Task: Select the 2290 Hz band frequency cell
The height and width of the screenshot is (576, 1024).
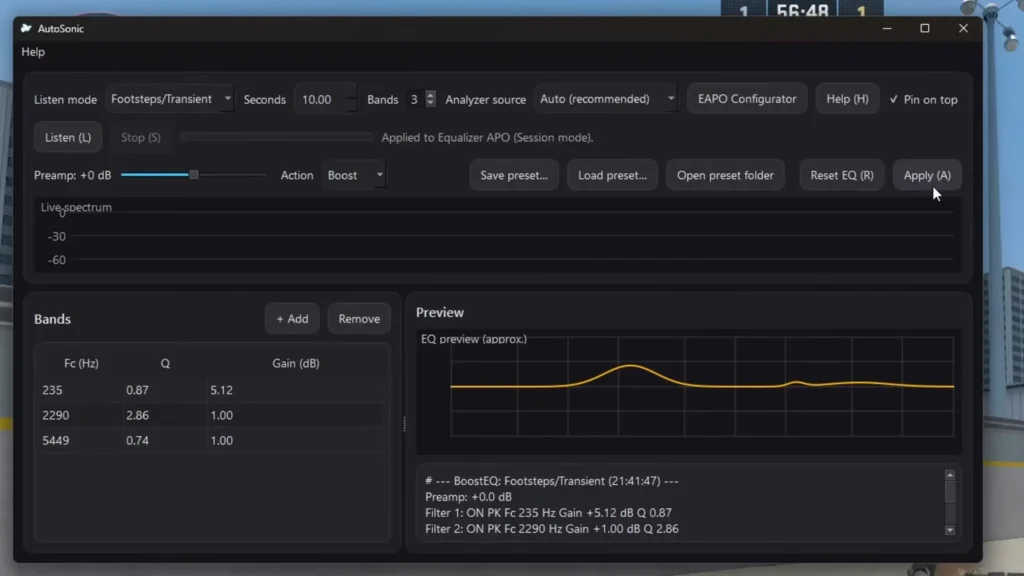Action: coord(80,415)
